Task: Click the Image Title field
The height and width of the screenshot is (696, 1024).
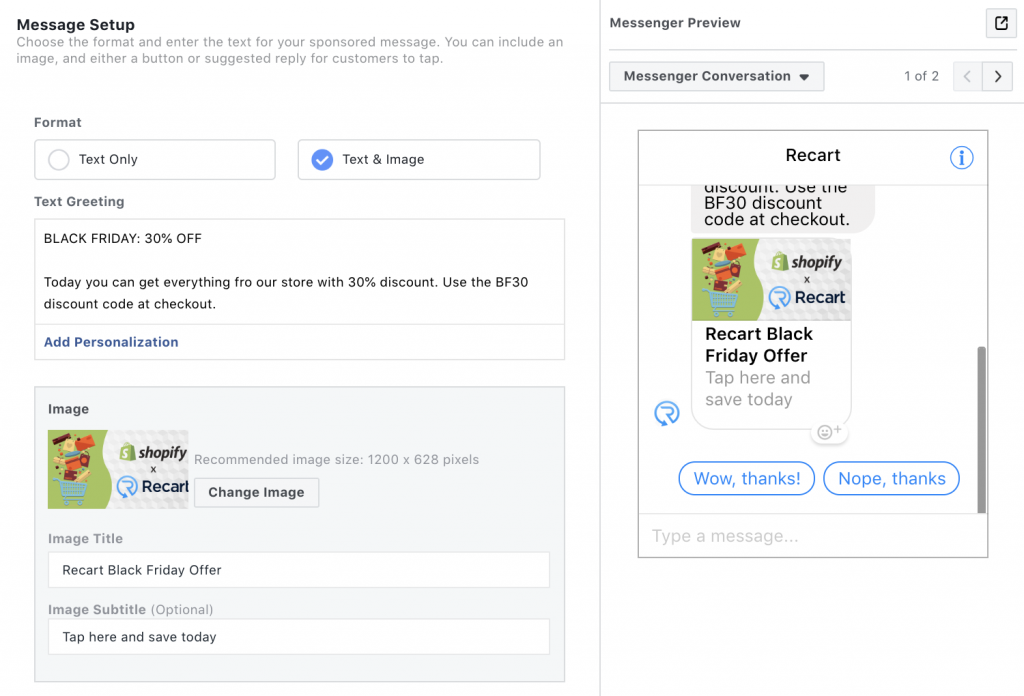Action: click(x=298, y=570)
